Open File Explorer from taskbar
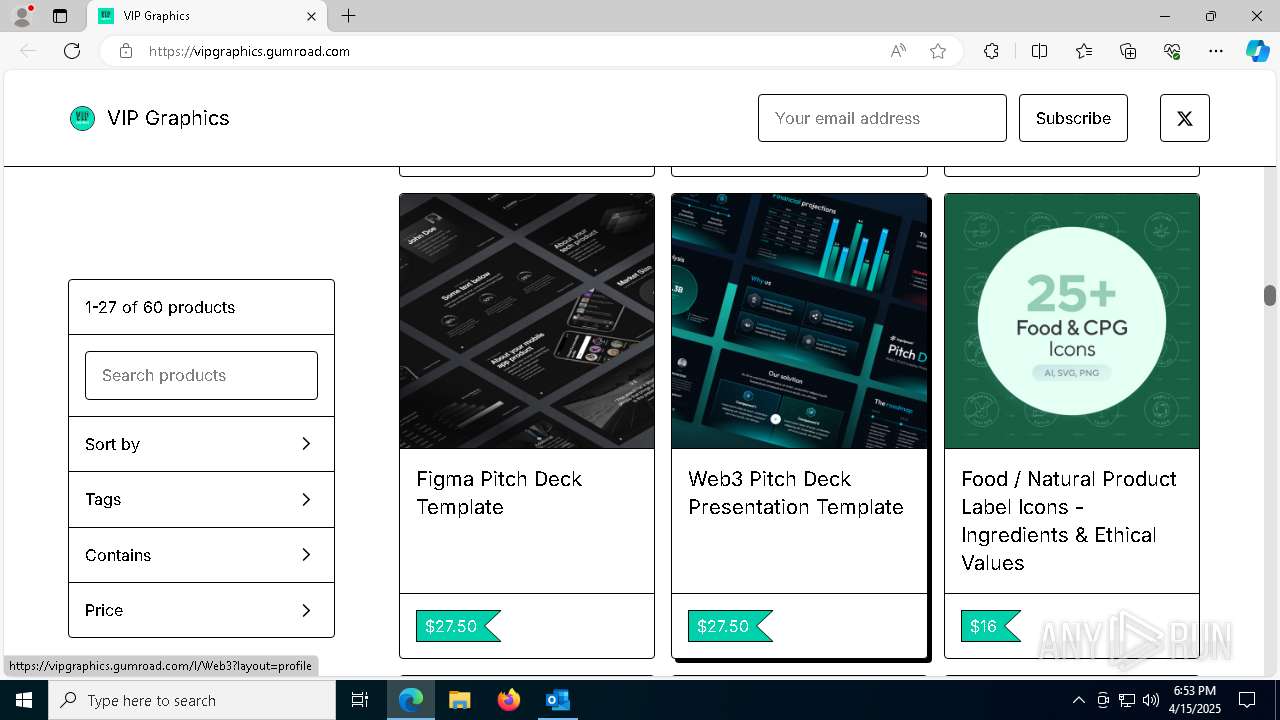 (x=459, y=700)
